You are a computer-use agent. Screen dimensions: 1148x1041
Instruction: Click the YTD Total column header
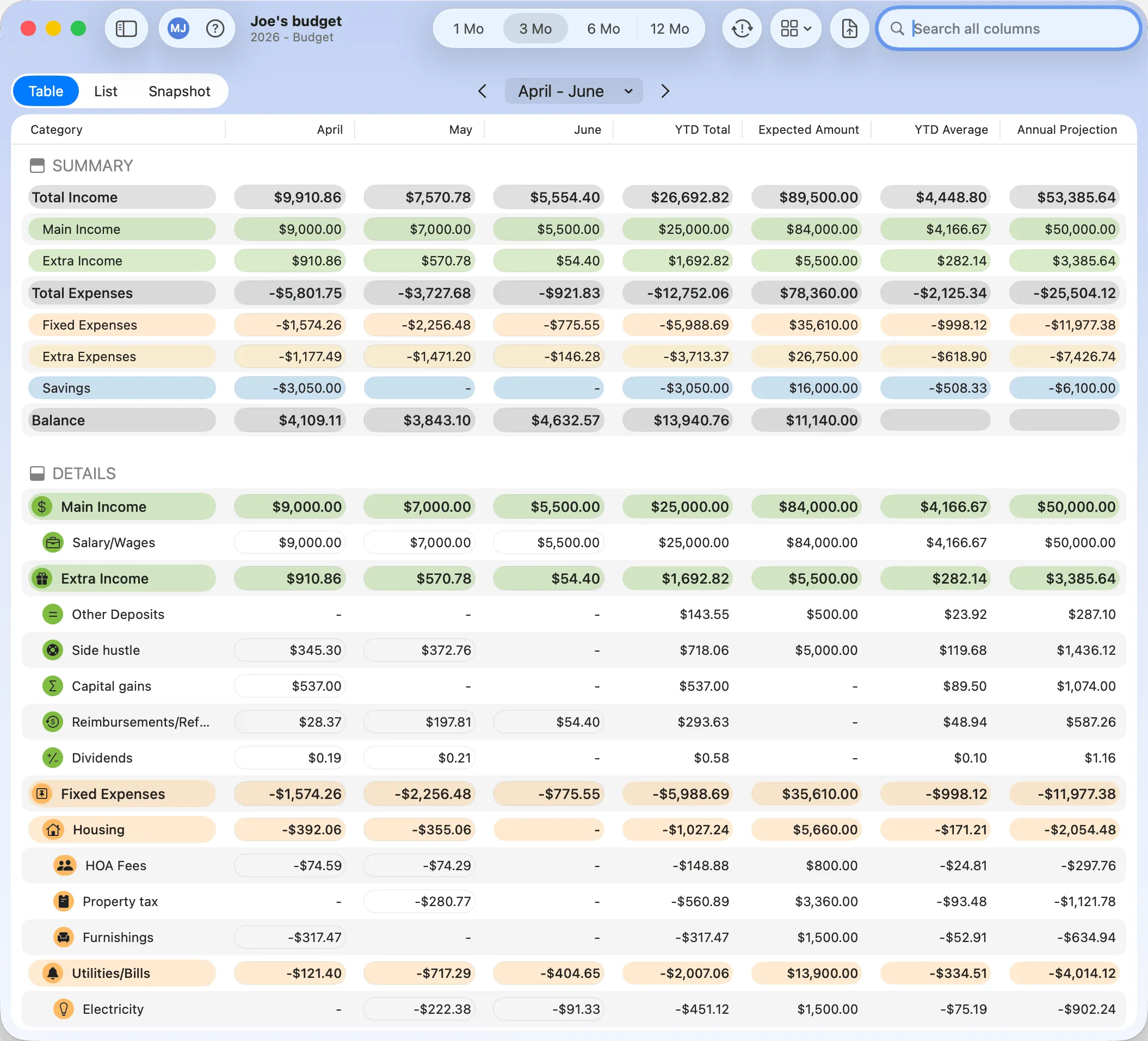702,129
